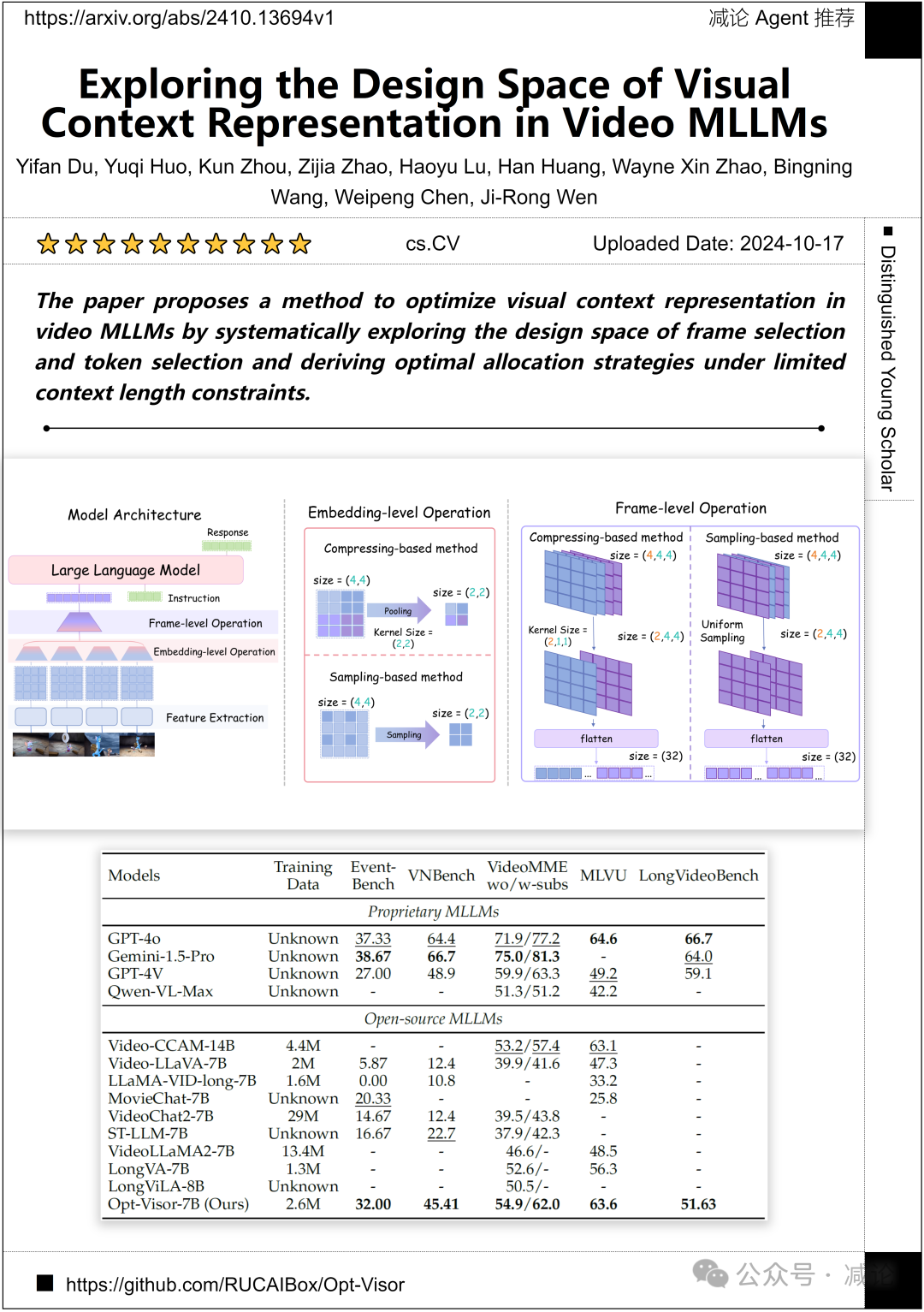Click the Uploaded Date 2024-10-17 text

[x=719, y=244]
